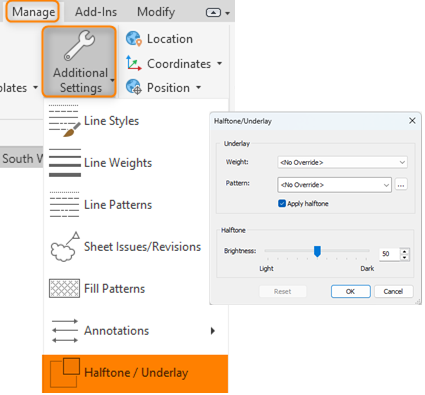Click the Pattern browse ellipsis button

401,185
